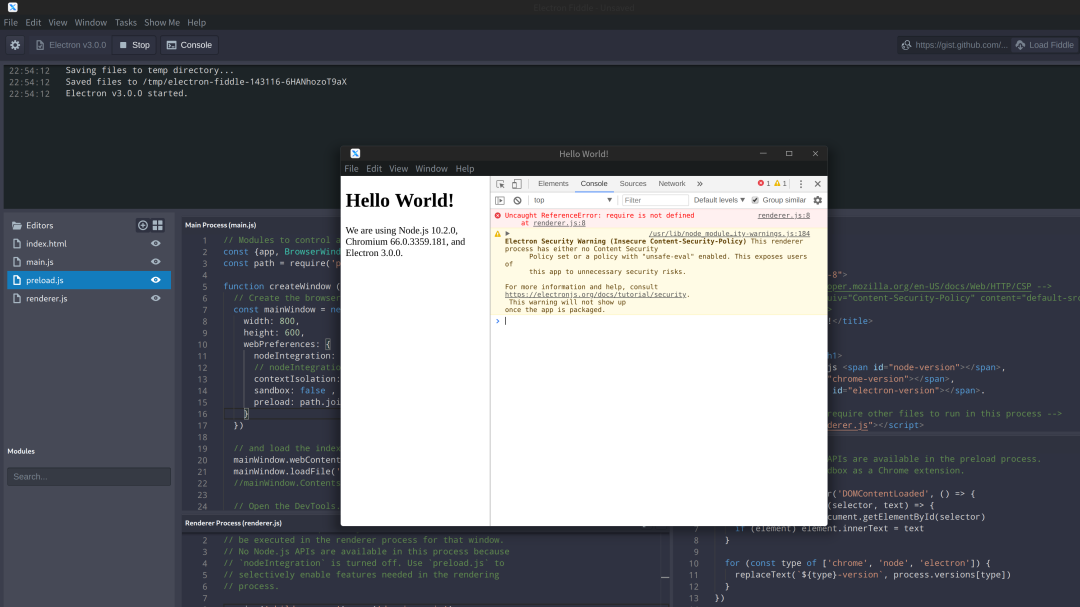The width and height of the screenshot is (1080, 607).
Task: Open the Help menu in the Hello World window
Action: 465,169
